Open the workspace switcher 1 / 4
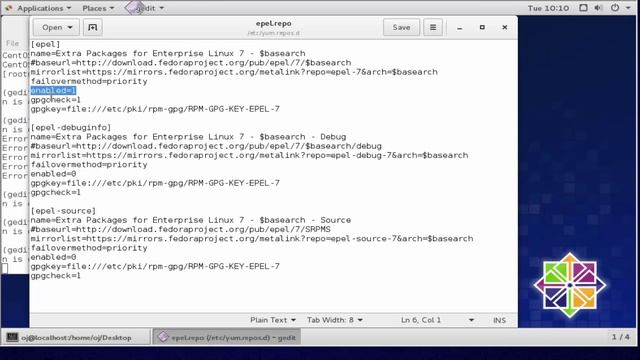The width and height of the screenshot is (640, 360). pos(620,337)
